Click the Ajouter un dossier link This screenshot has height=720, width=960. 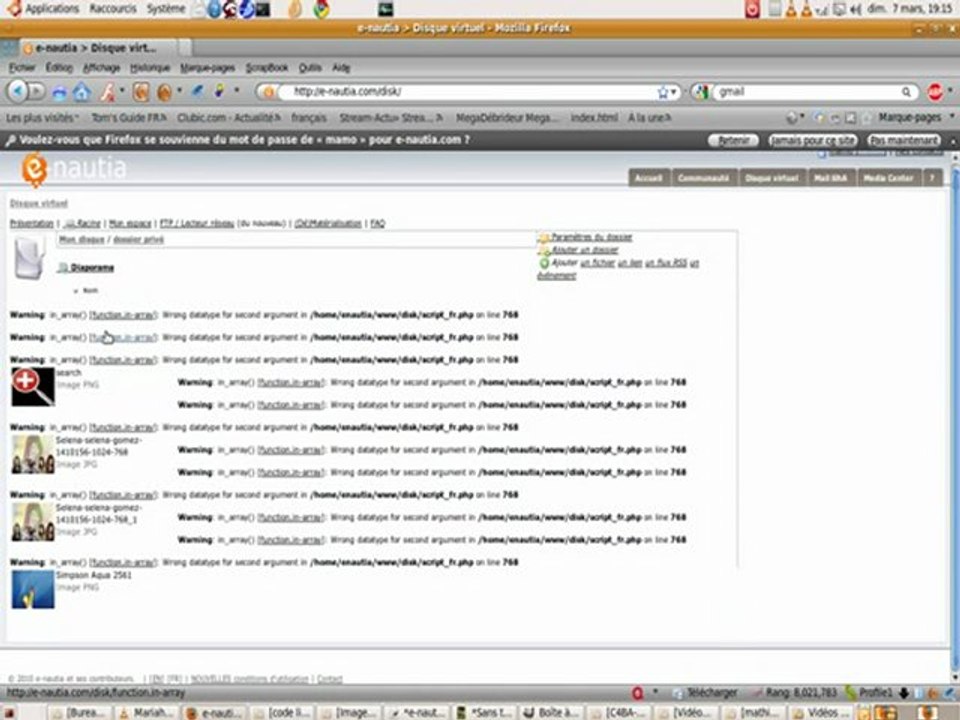[585, 250]
